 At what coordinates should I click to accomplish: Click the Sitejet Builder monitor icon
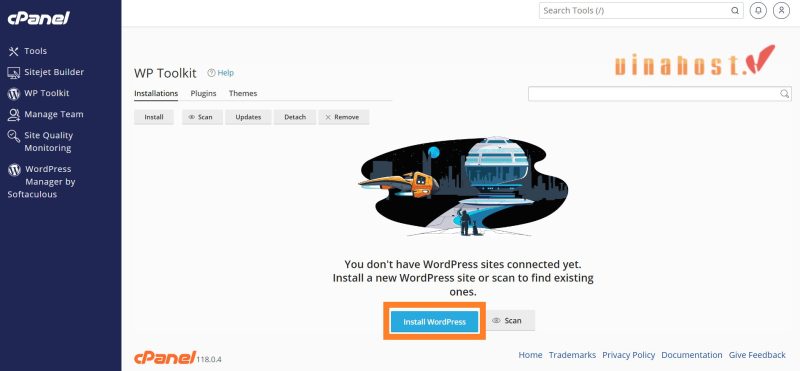coord(14,72)
